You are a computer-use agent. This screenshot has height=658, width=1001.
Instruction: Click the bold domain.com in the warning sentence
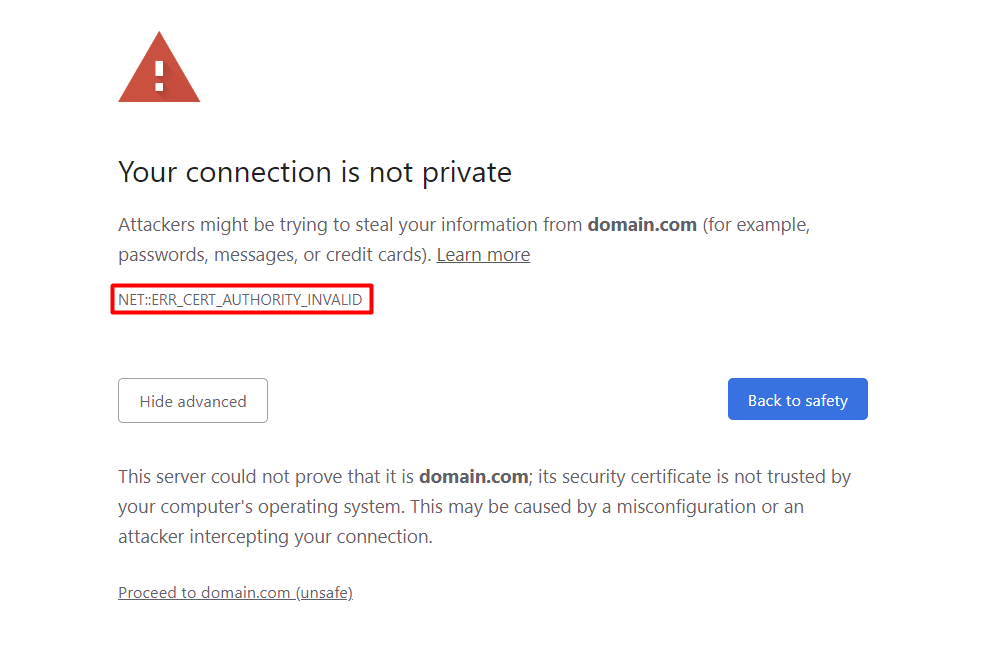pyautogui.click(x=641, y=224)
